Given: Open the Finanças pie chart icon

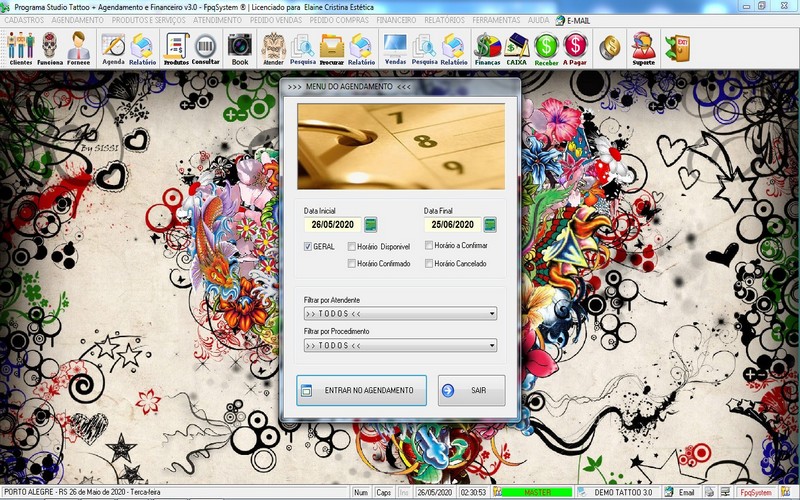Looking at the screenshot, I should pos(488,48).
